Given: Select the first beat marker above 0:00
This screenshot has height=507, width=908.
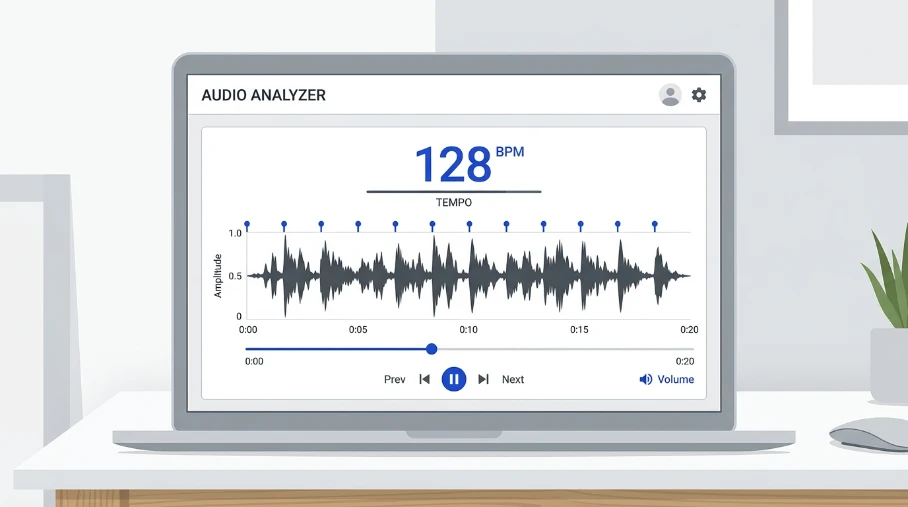Looking at the screenshot, I should (247, 226).
